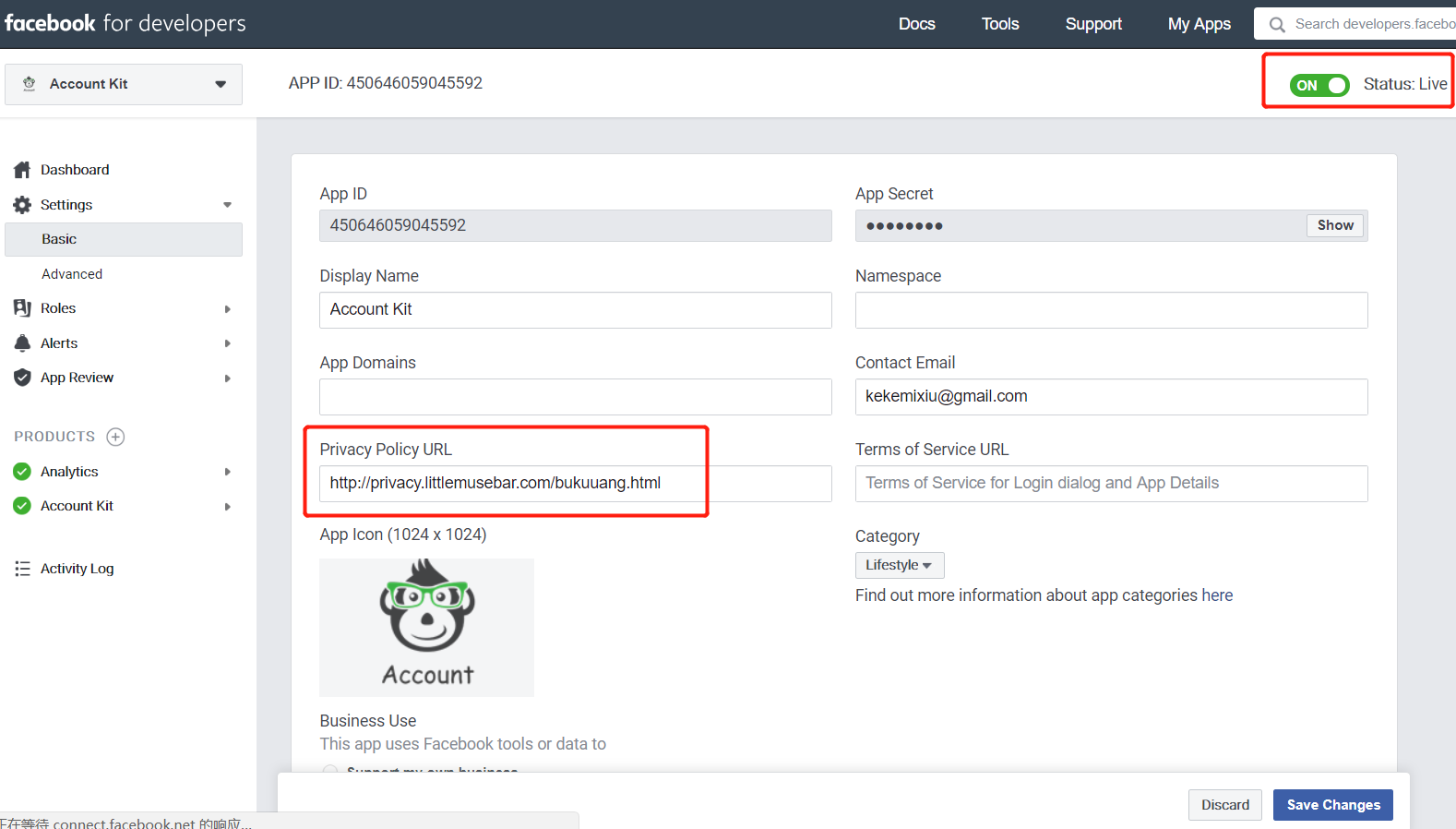Viewport: 1456px width, 829px height.
Task: Select the Advanced settings item
Action: click(x=72, y=274)
